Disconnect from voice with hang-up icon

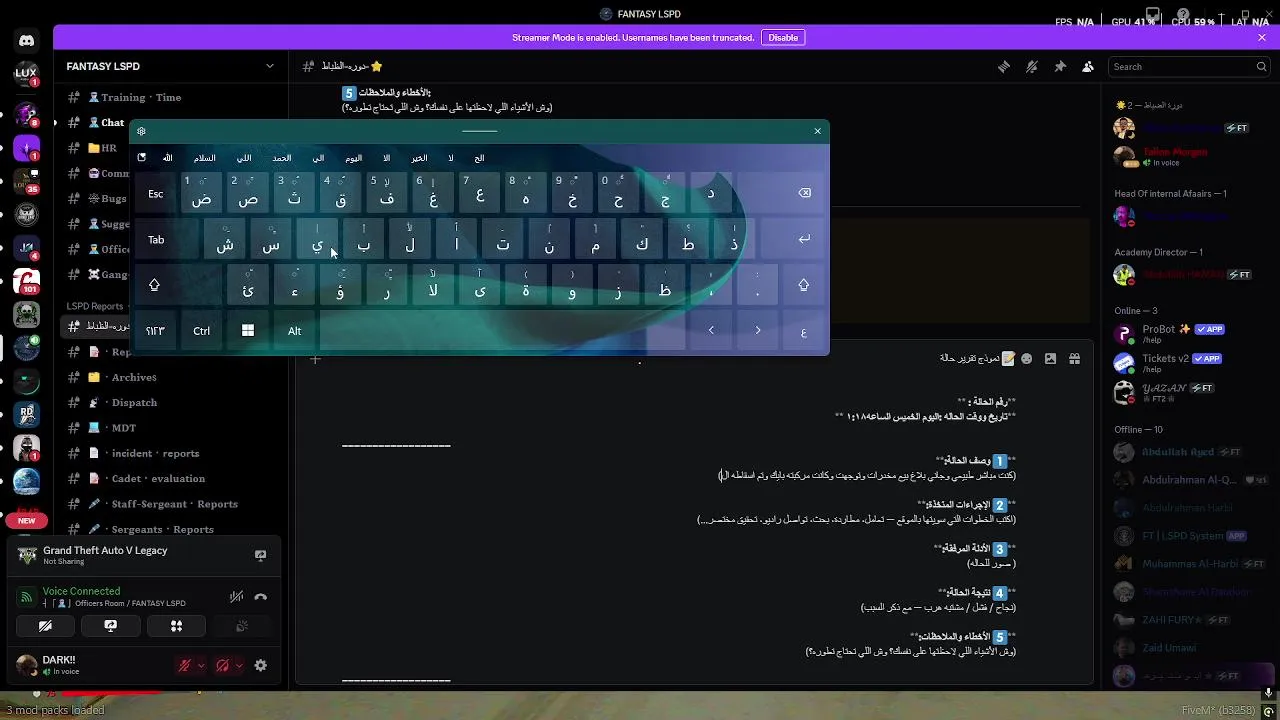pyautogui.click(x=261, y=597)
